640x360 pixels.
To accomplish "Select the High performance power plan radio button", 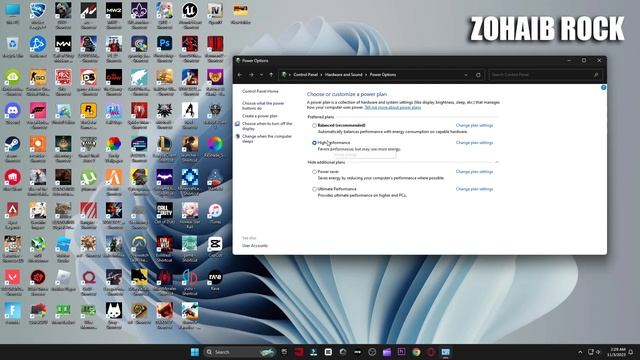I will (x=314, y=143).
